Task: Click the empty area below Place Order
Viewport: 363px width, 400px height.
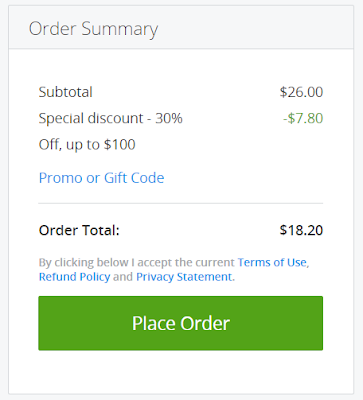Action: tap(180, 372)
